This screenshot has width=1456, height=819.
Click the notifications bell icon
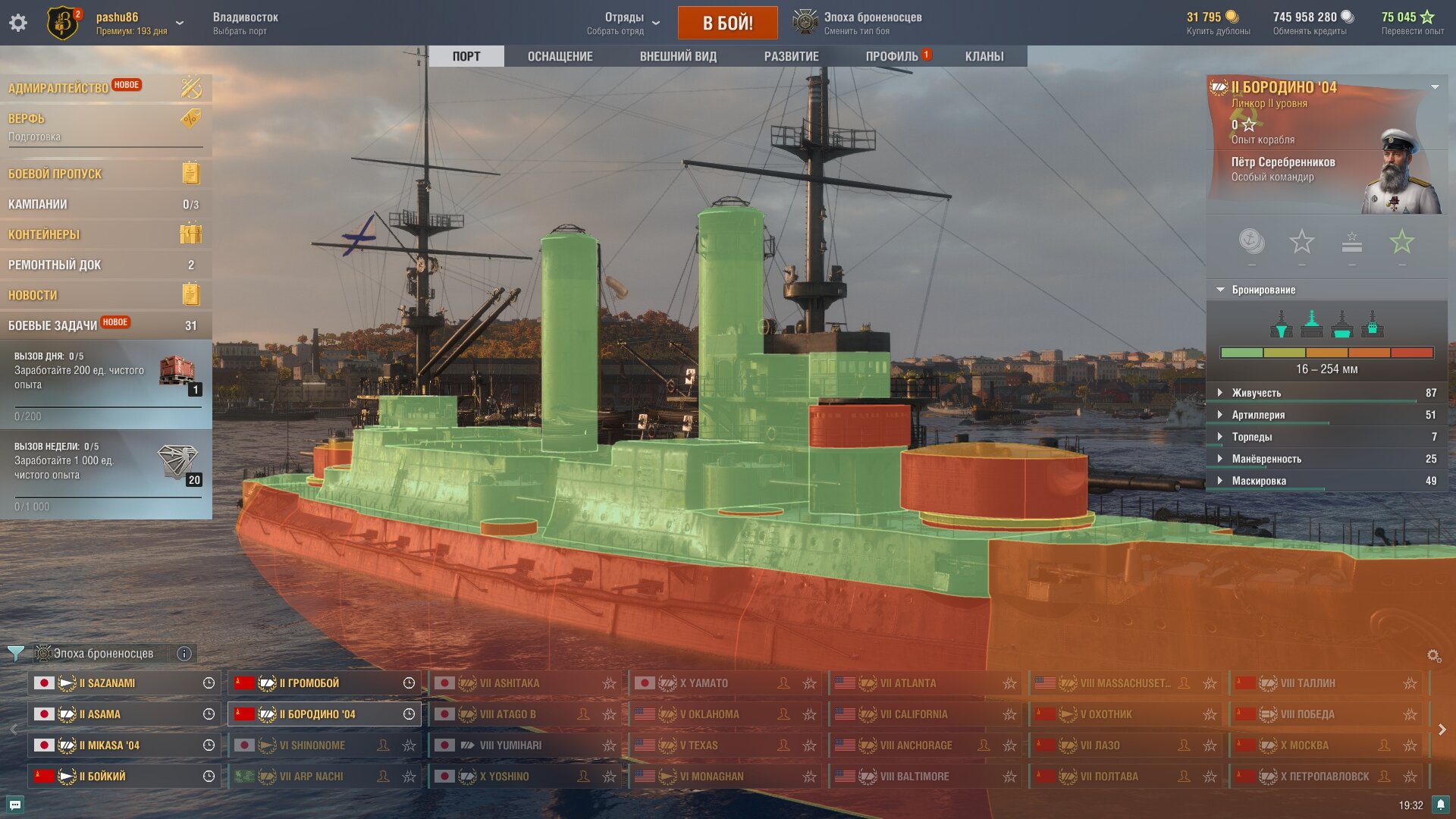[x=1440, y=805]
